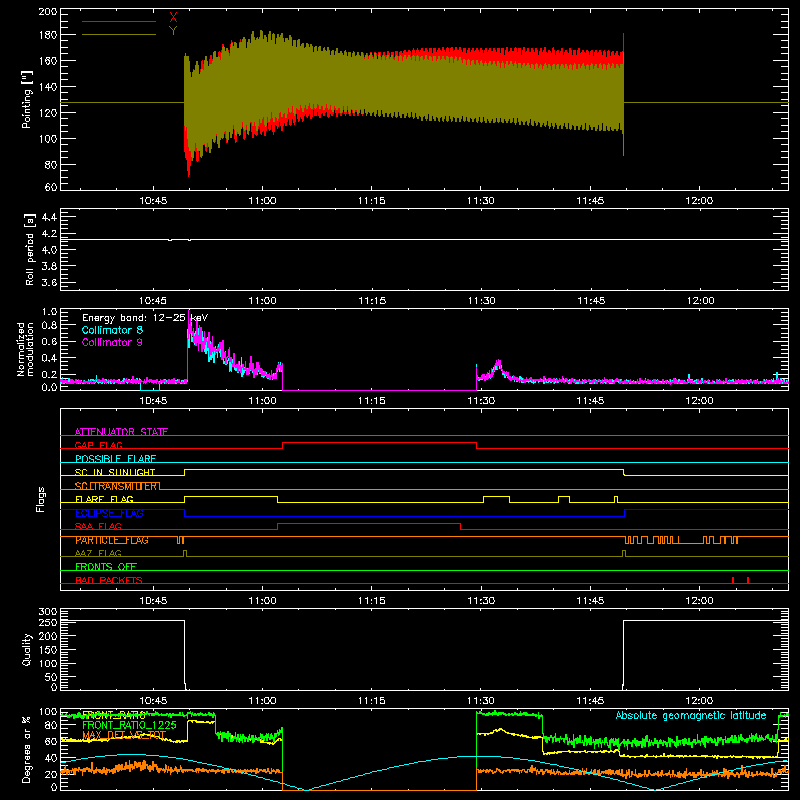Viewport: 800px width, 800px height.
Task: Click the '0.4' modulation axis tick label
Action: [x=49, y=358]
